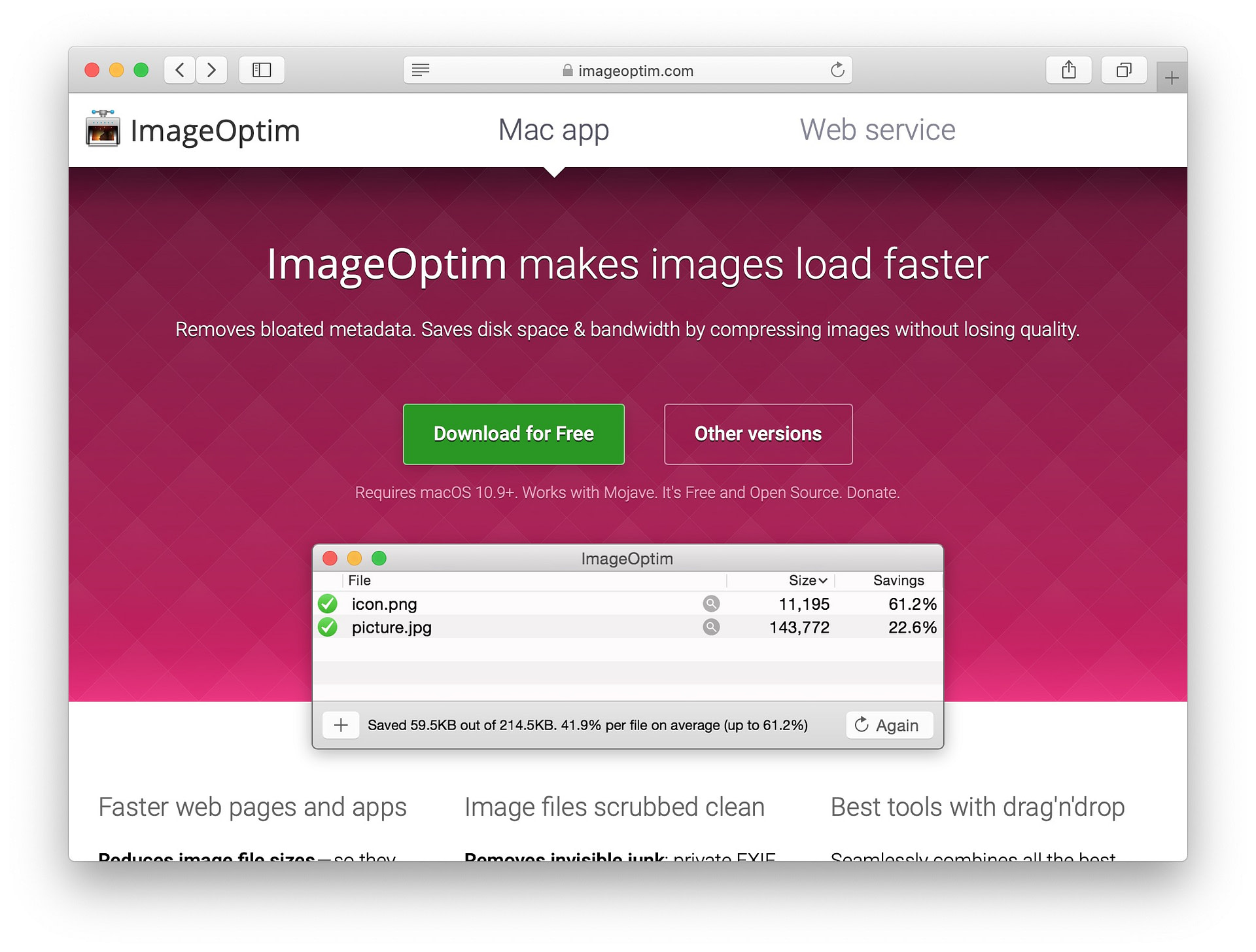Click the 22.6% savings value
This screenshot has width=1256, height=952.
coord(913,627)
